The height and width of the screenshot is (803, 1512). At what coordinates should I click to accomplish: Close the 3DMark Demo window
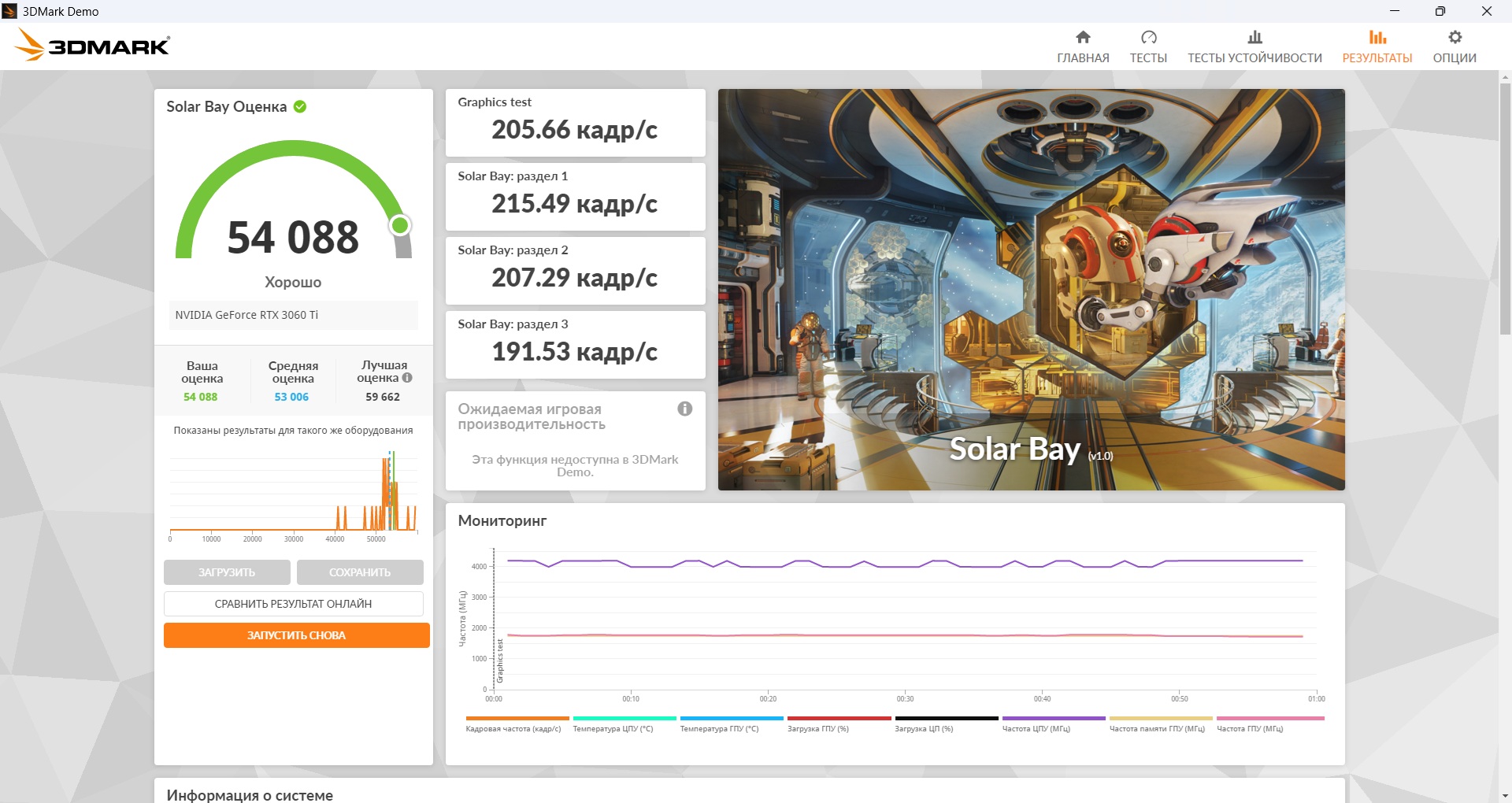click(1487, 11)
